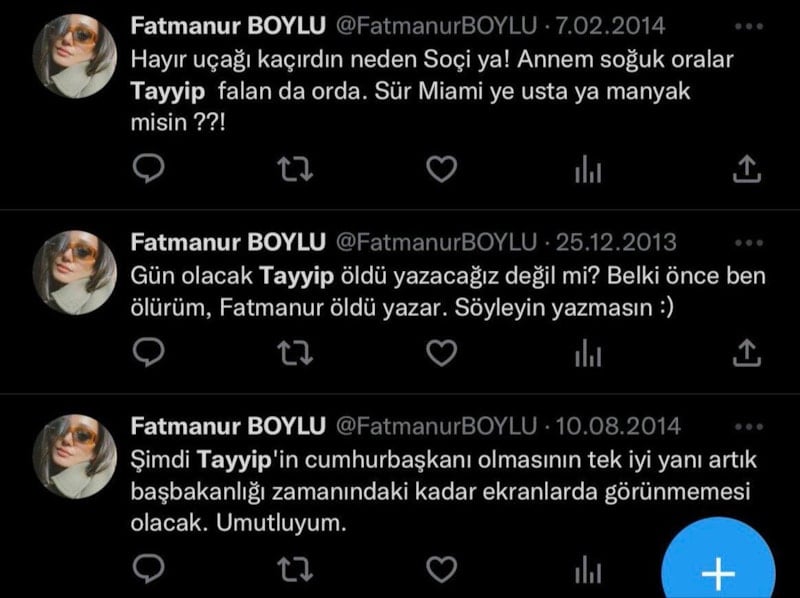Open more options for the 25.12.2013 tweet
Image resolution: width=800 pixels, height=598 pixels.
coord(749,243)
